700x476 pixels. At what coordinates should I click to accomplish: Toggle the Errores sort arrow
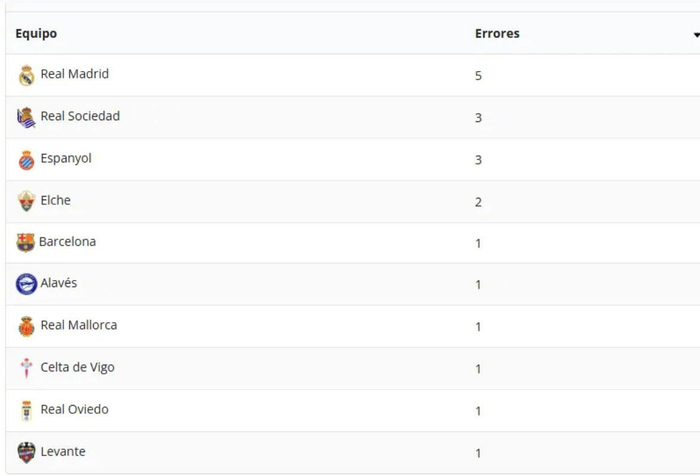click(696, 35)
